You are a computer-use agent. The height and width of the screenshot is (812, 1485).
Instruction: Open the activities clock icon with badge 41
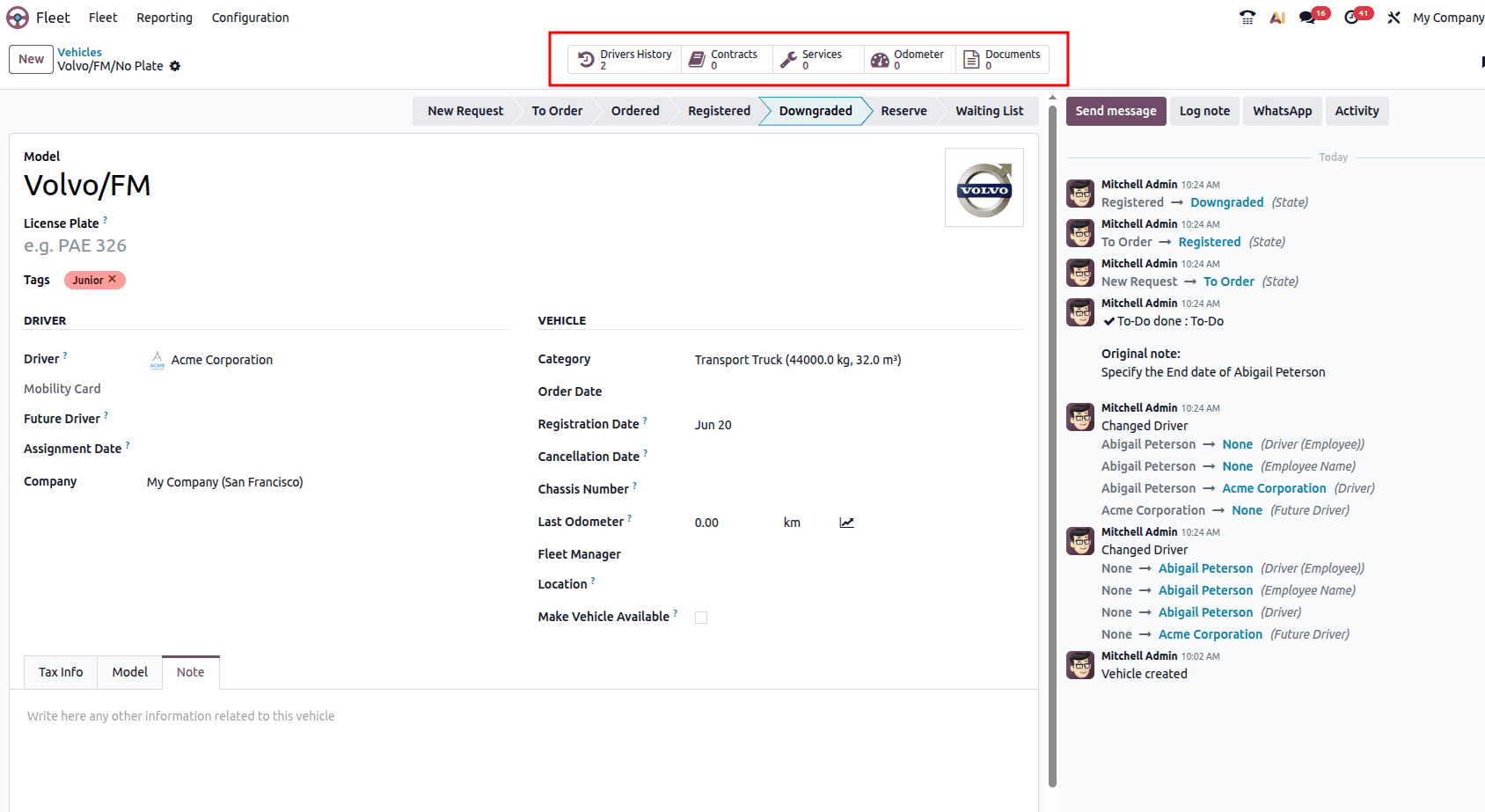(1351, 18)
